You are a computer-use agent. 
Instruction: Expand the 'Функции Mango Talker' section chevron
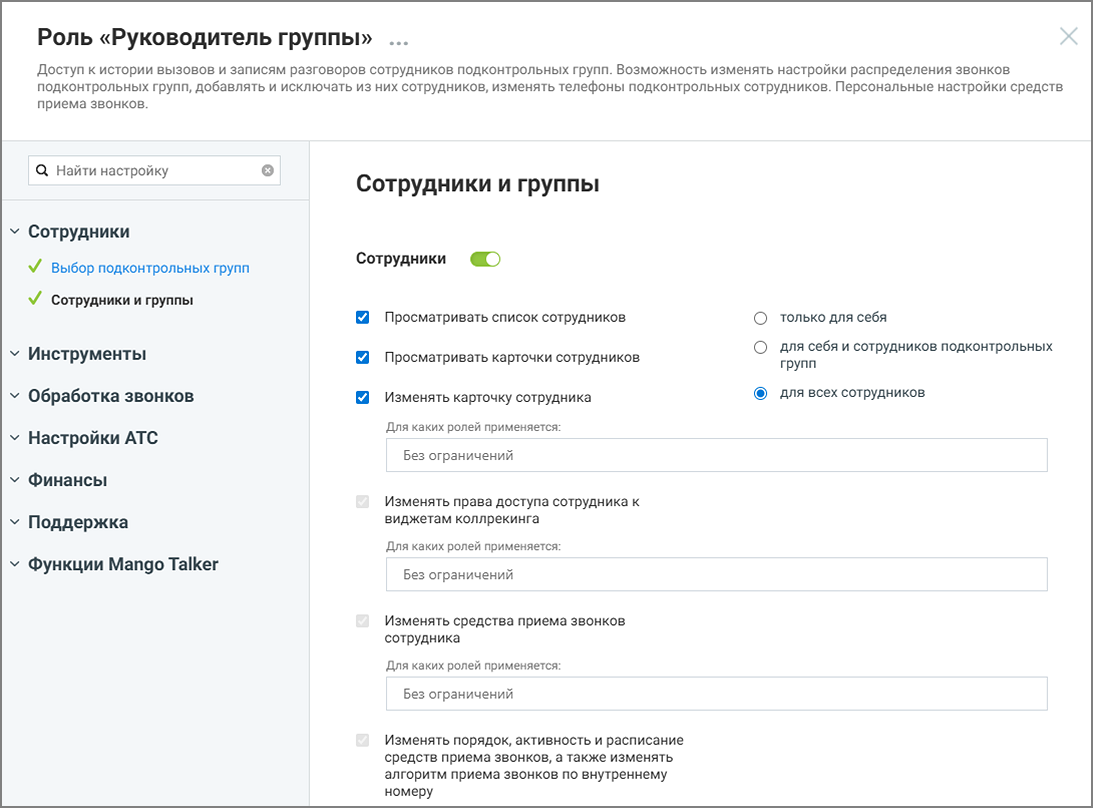15,564
